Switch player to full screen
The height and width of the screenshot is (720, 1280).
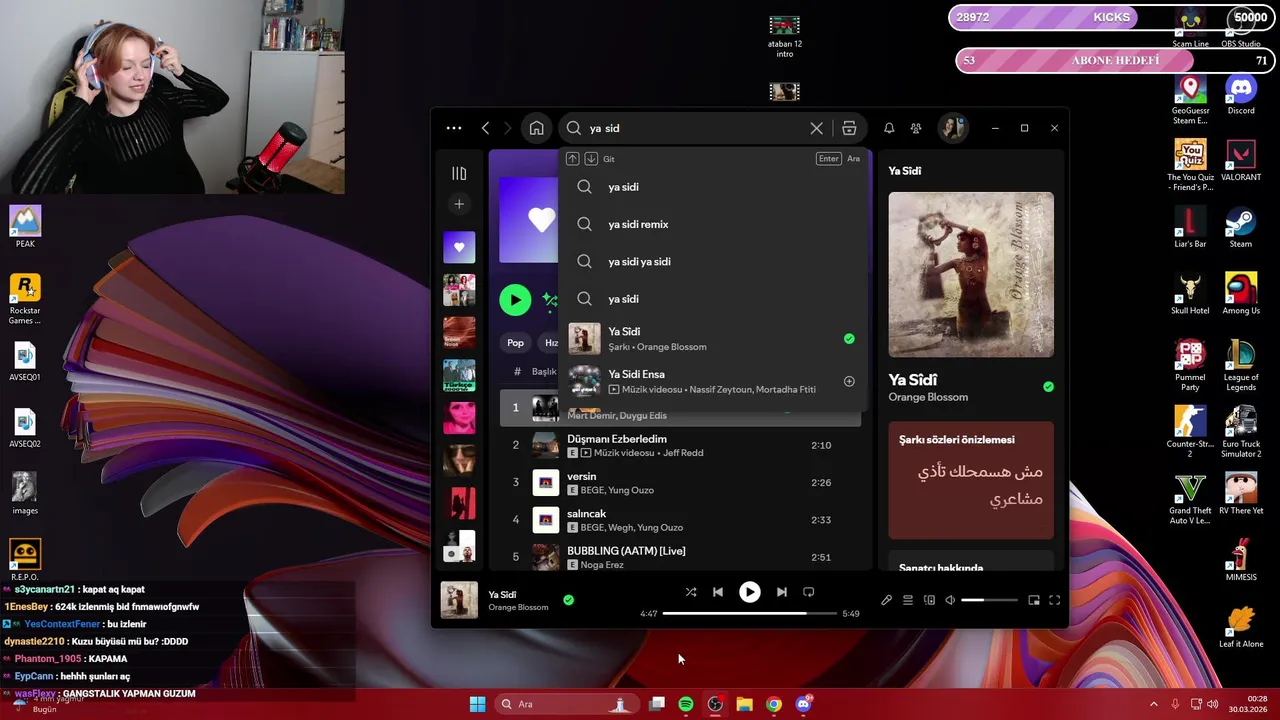(1054, 600)
